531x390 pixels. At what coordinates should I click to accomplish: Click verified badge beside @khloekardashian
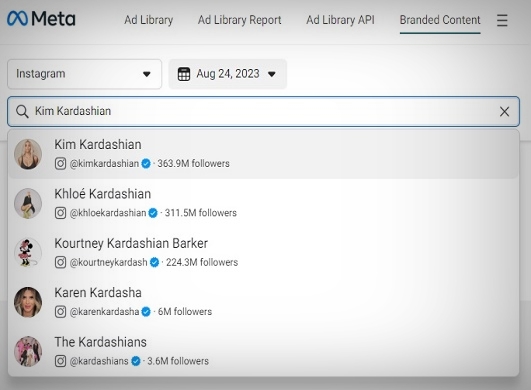point(153,213)
